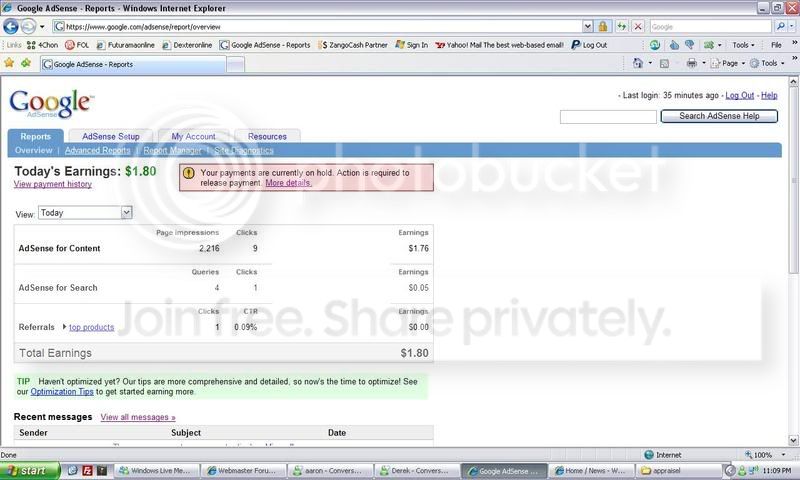Click the browser Forward arrow button
This screenshot has width=800, height=480.
coord(29,26)
